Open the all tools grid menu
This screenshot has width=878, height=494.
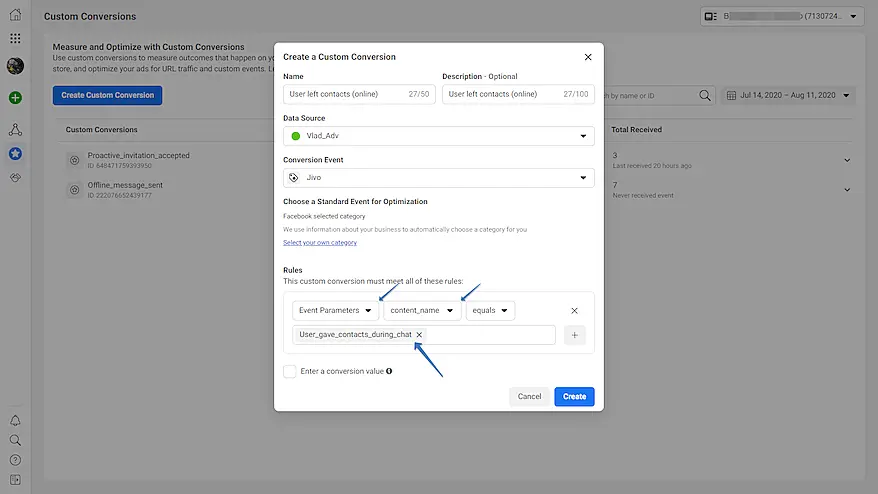pos(15,39)
